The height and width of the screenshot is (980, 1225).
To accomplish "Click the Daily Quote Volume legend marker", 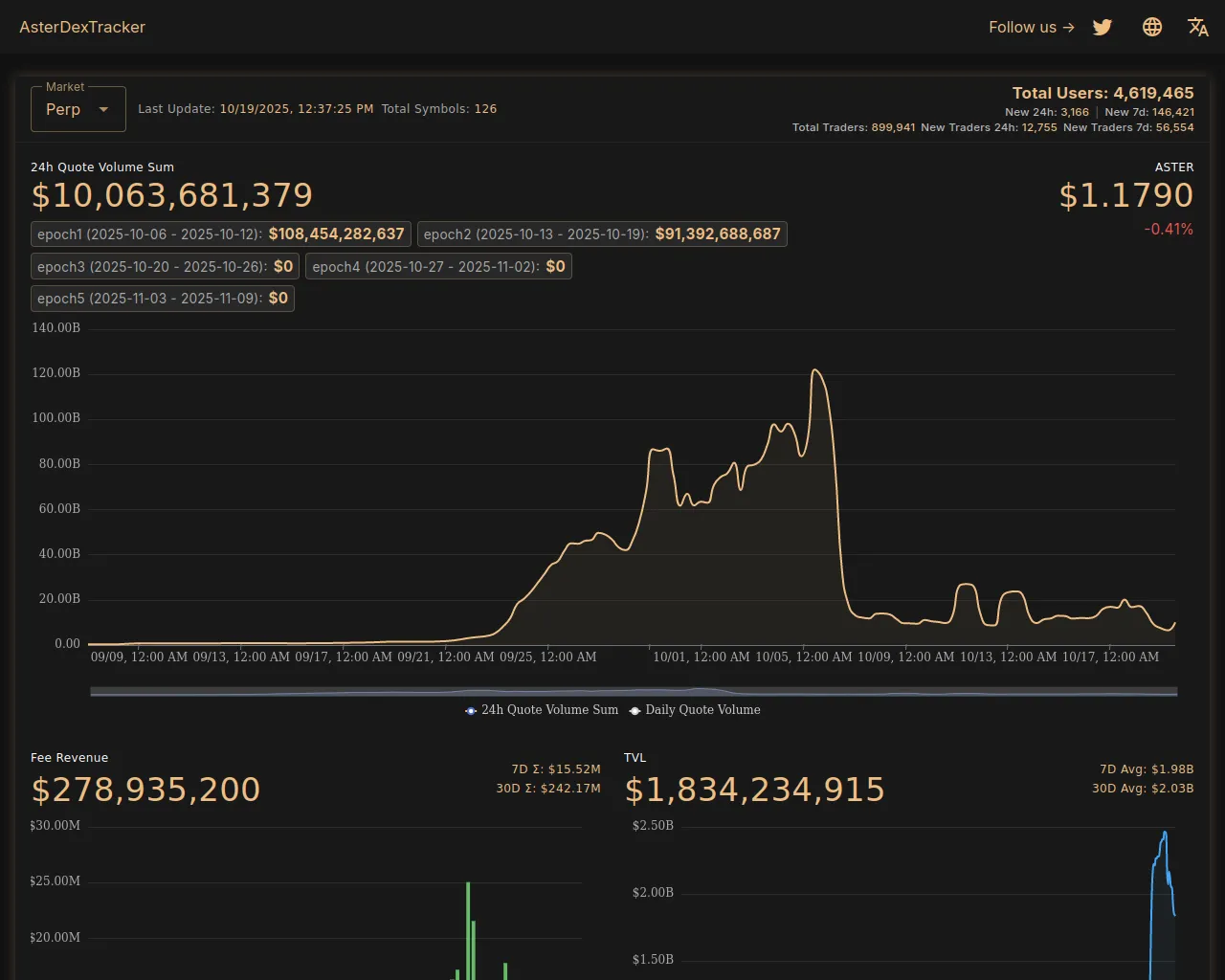I will [635, 710].
